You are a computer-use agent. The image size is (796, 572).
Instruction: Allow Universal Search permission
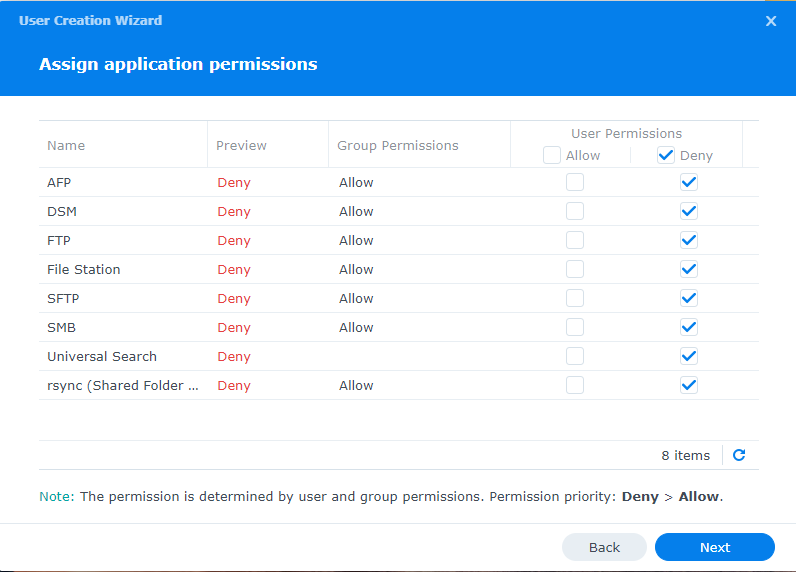click(575, 356)
